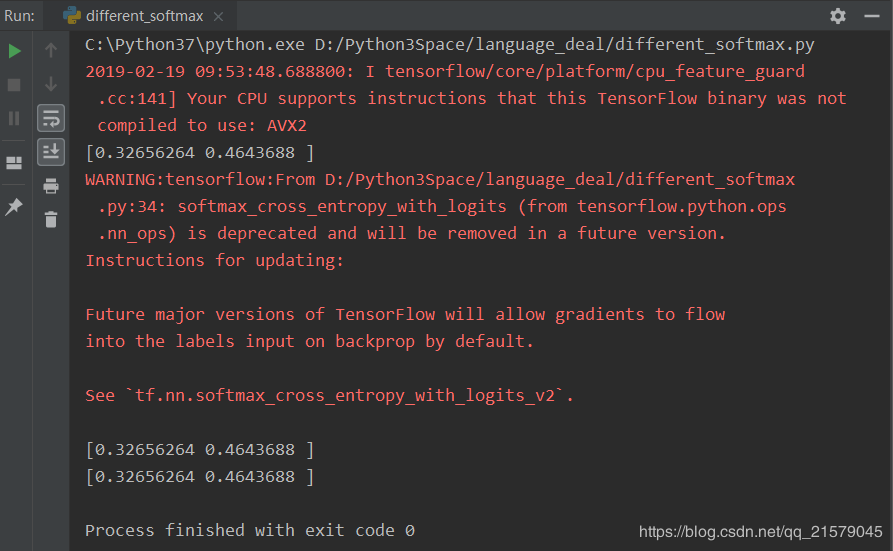Pin the Run tab
This screenshot has width=893, height=551.
tap(14, 207)
